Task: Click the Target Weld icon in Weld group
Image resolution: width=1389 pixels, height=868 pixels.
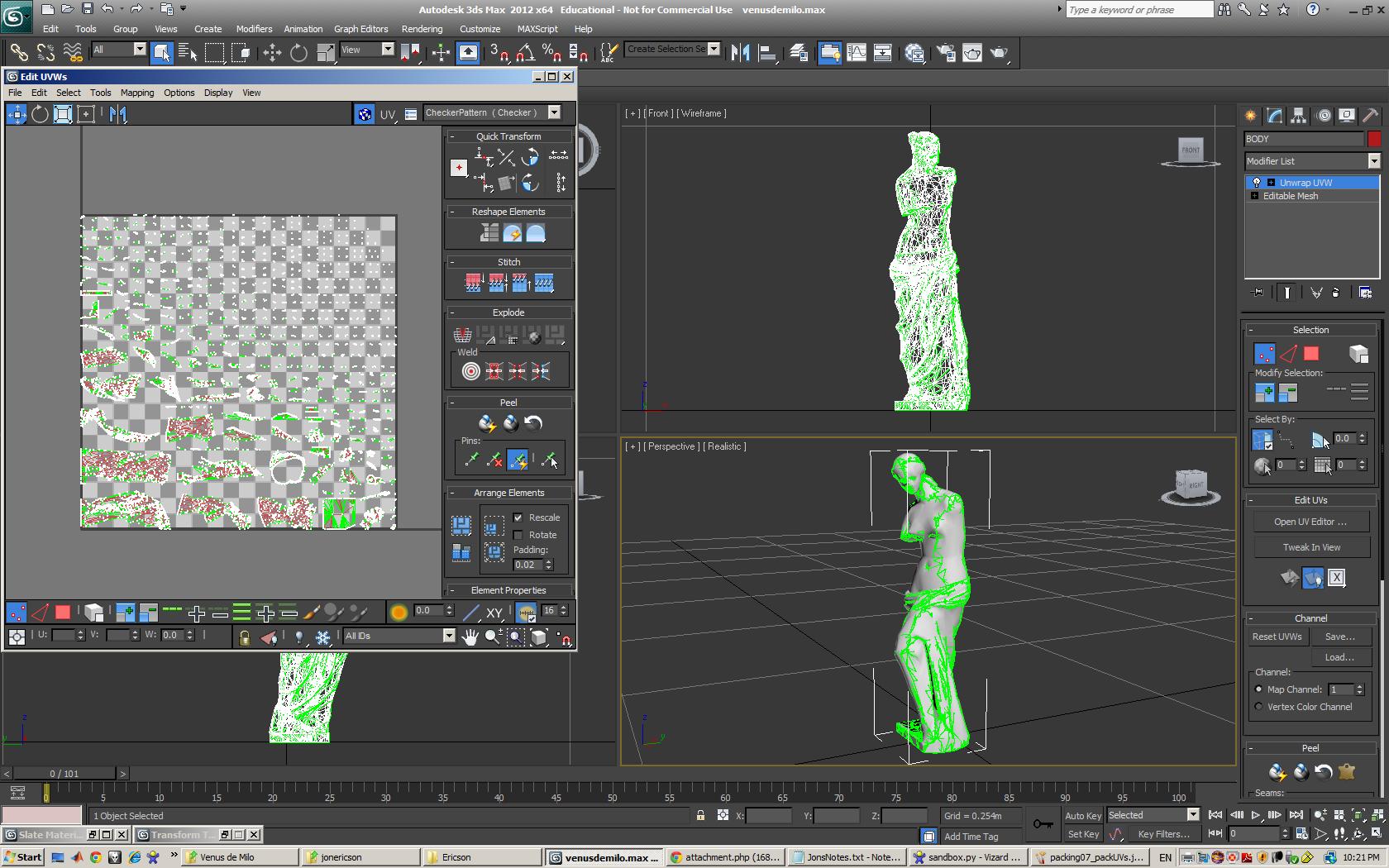Action: tap(470, 371)
